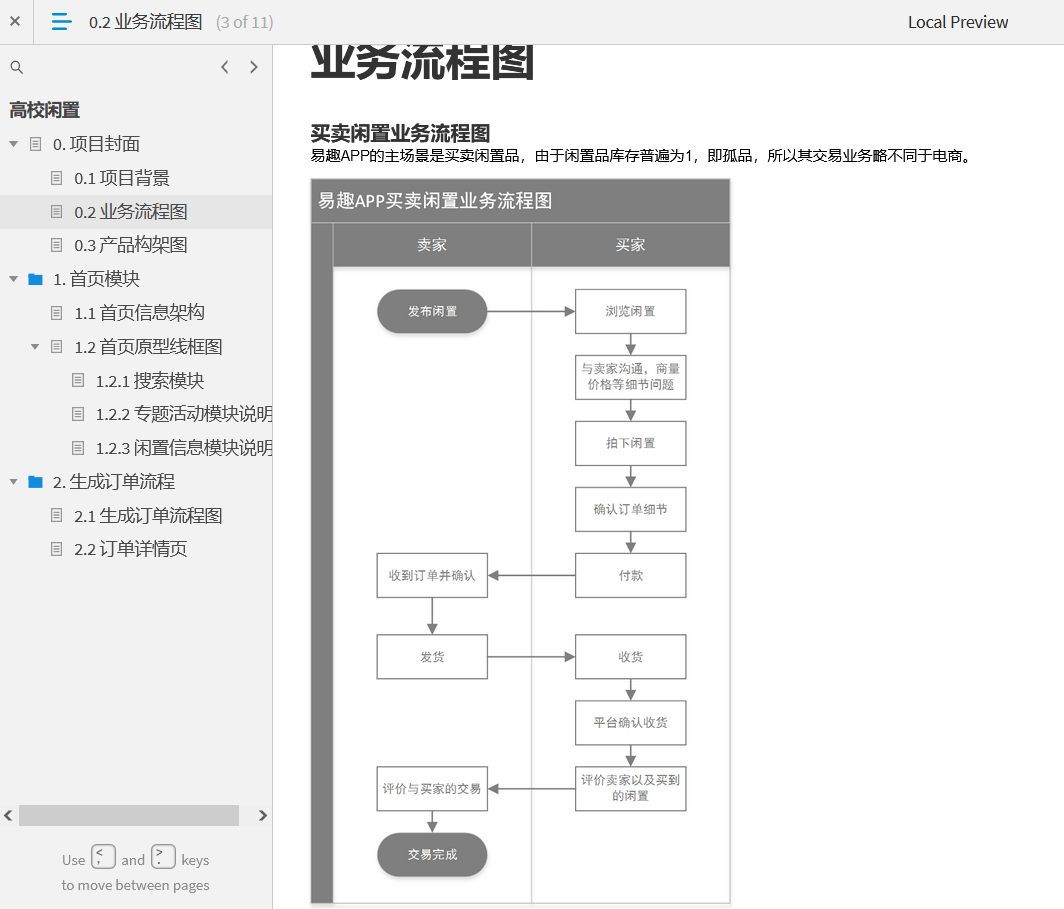1064x909 pixels.
Task: Click page icon beside 1.2.3 闲置信息模块说明
Action: click(78, 448)
